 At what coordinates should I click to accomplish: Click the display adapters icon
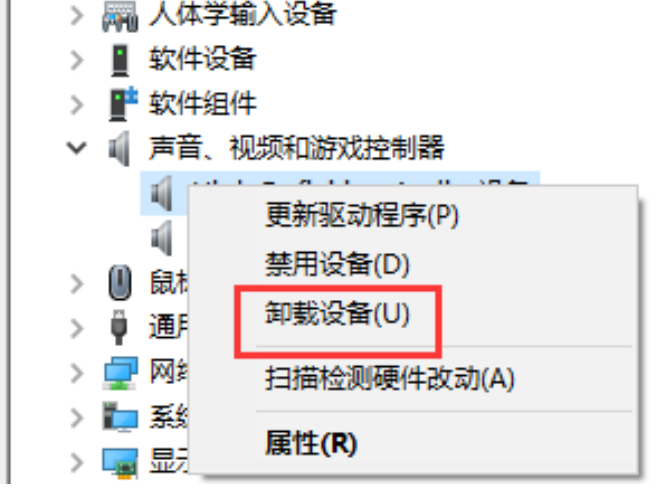tap(120, 463)
